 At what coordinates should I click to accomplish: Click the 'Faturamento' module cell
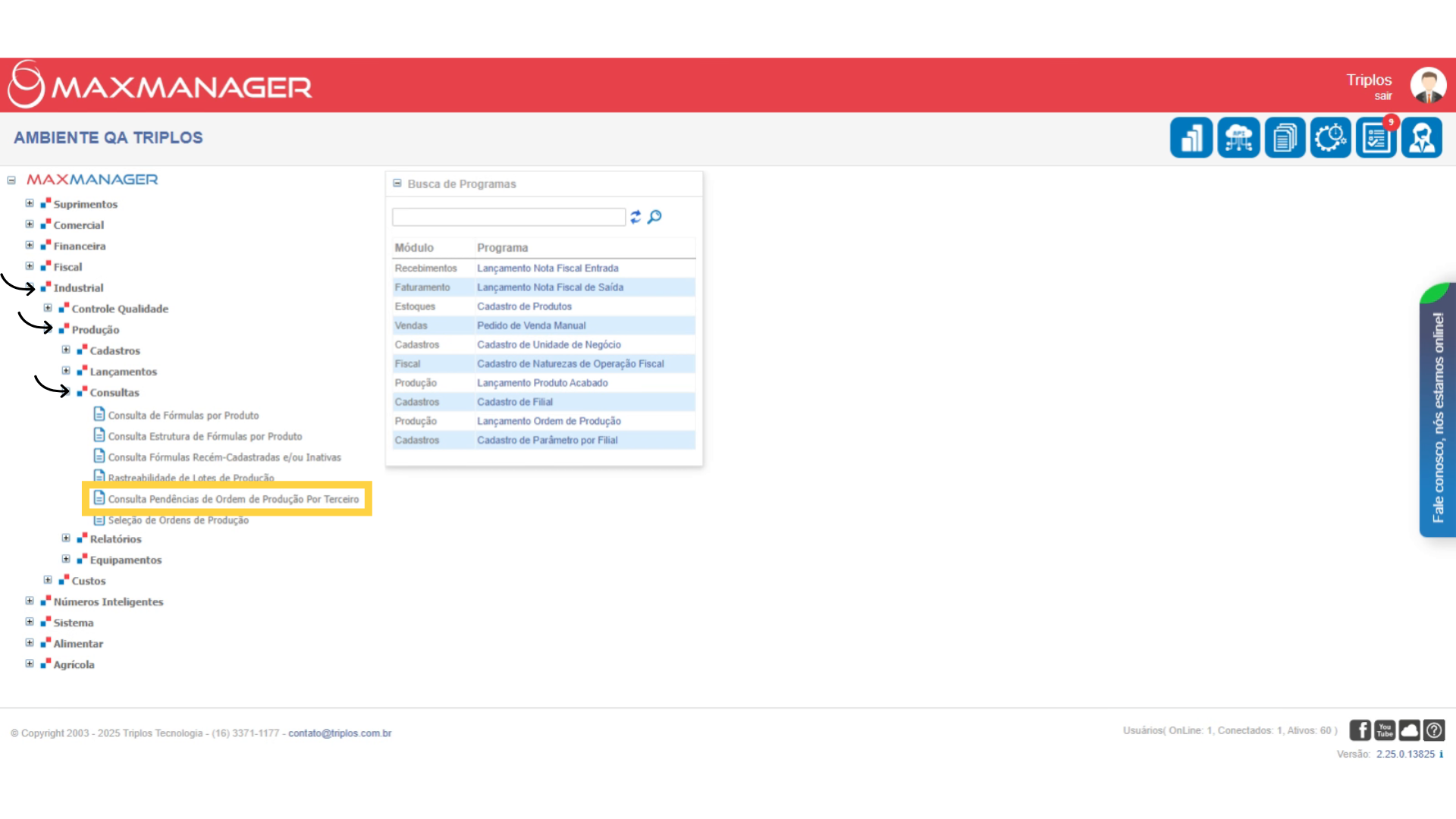422,287
